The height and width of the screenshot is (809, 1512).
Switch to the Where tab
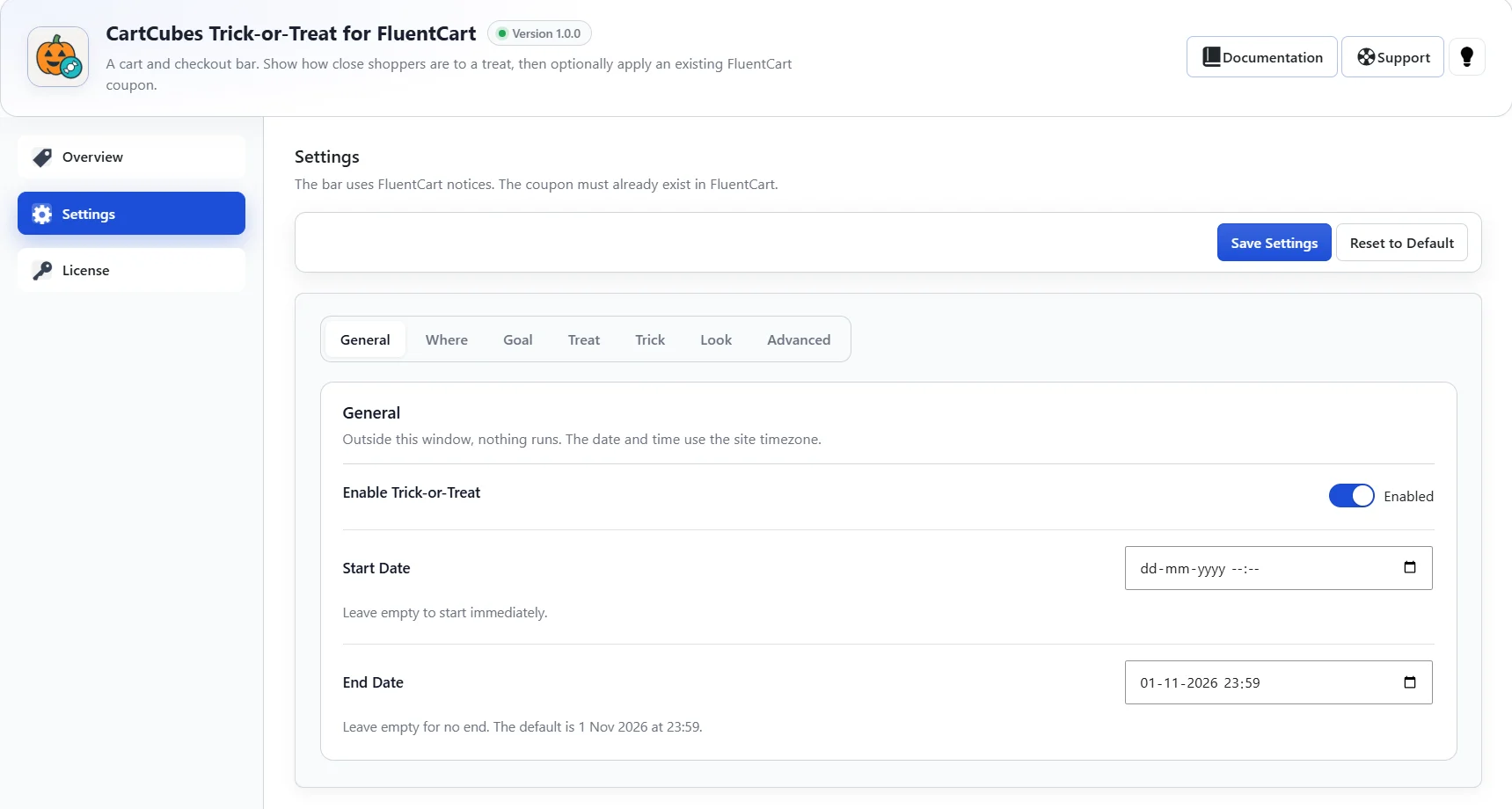(447, 339)
